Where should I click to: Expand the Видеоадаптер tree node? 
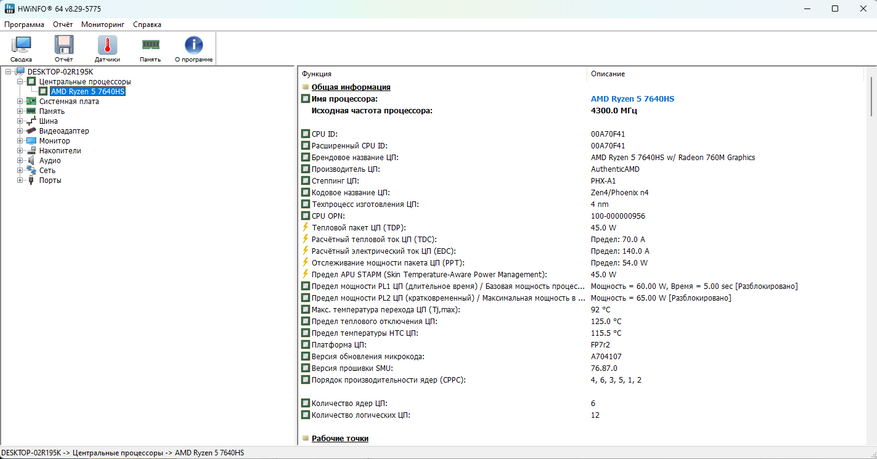20,131
